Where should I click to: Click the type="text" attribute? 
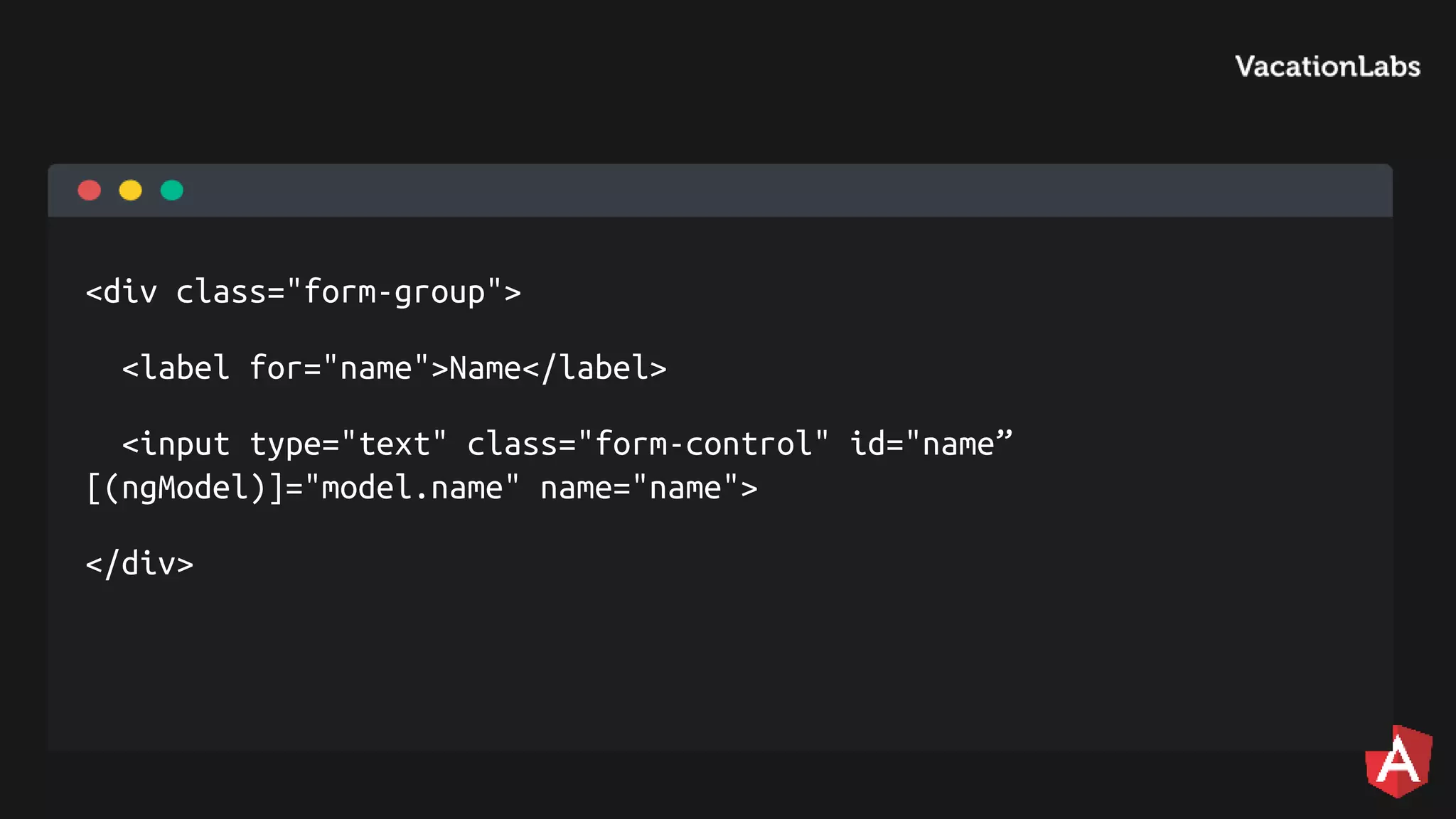(348, 445)
